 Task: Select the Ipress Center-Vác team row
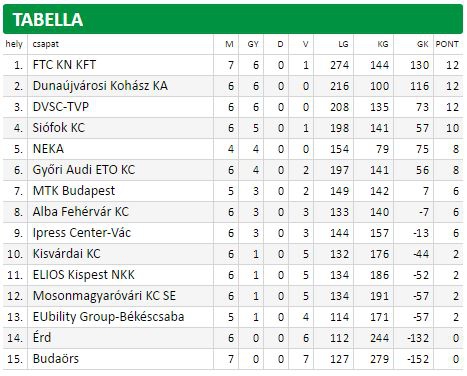click(233, 233)
